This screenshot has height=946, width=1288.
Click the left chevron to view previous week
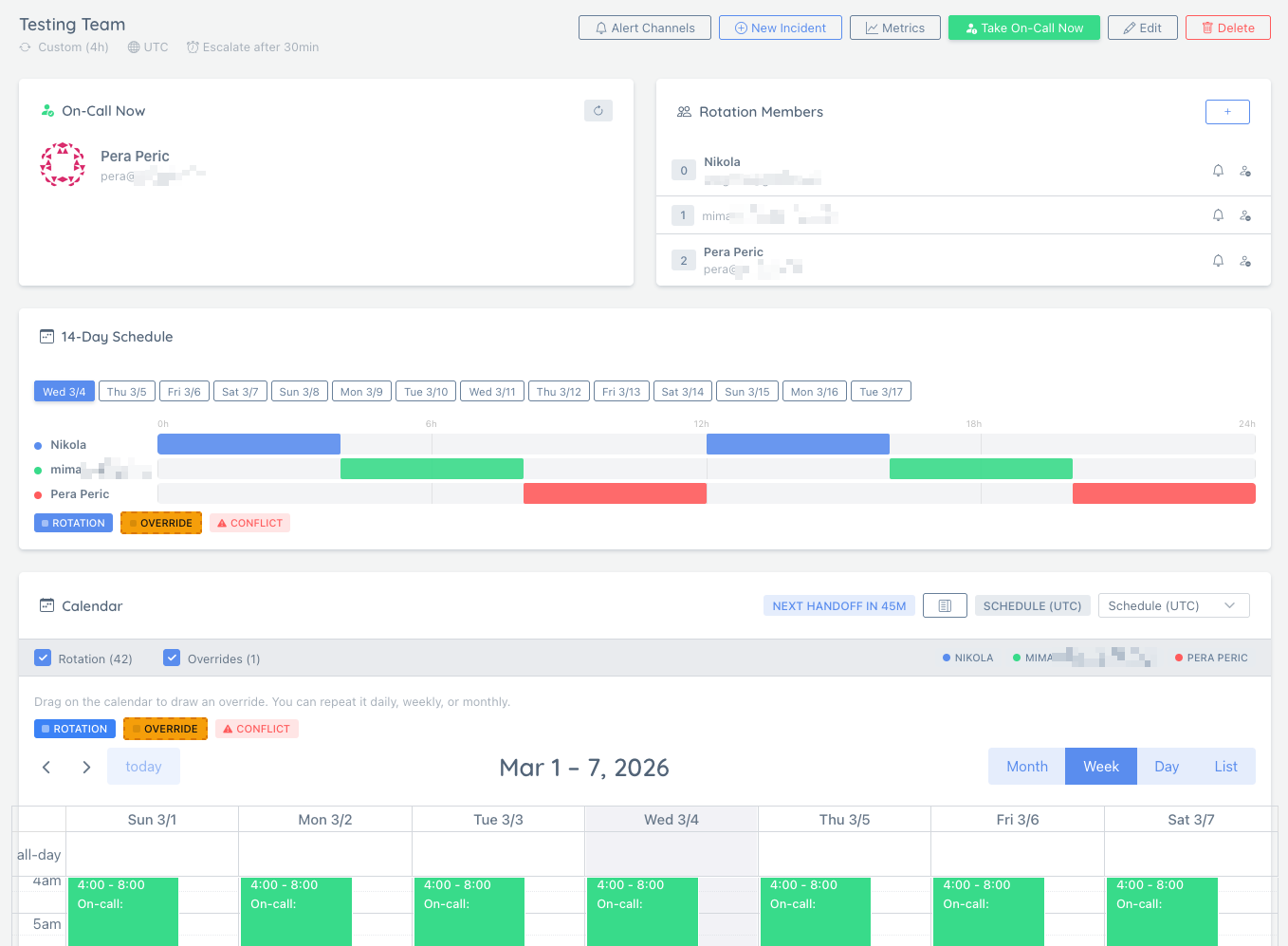[46, 767]
